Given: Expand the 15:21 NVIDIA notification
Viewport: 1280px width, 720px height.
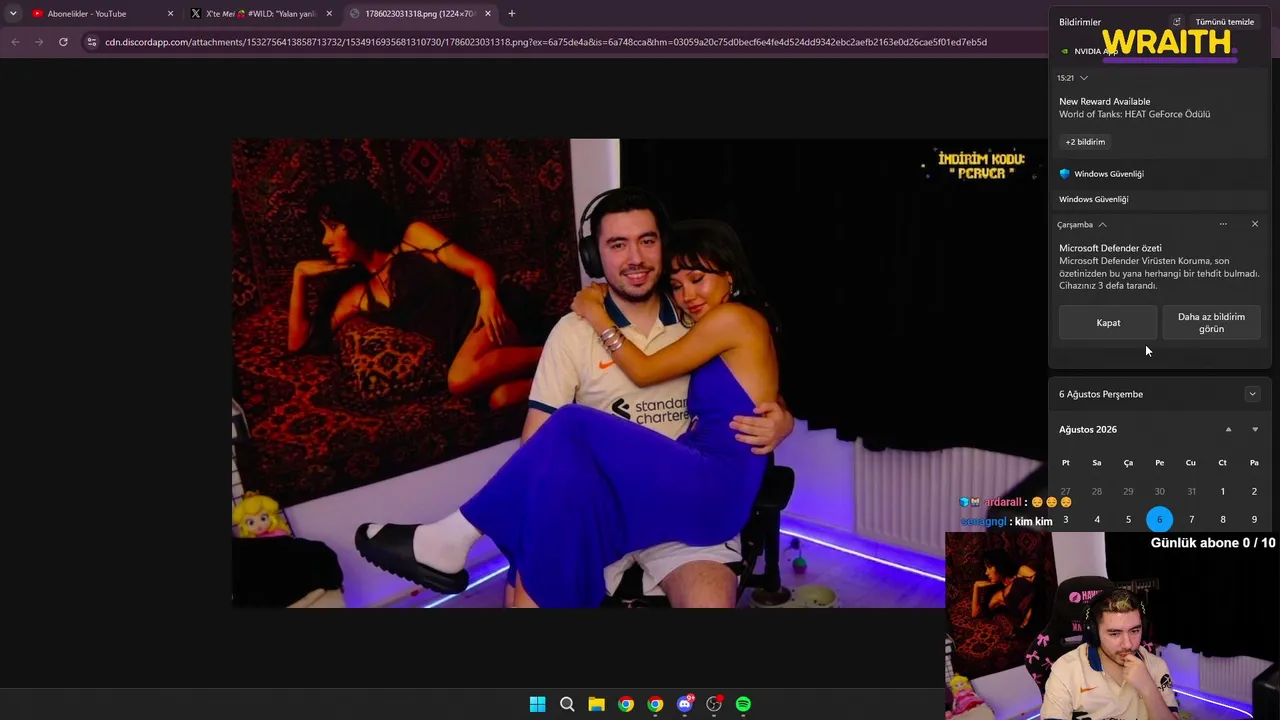Looking at the screenshot, I should click(1083, 78).
